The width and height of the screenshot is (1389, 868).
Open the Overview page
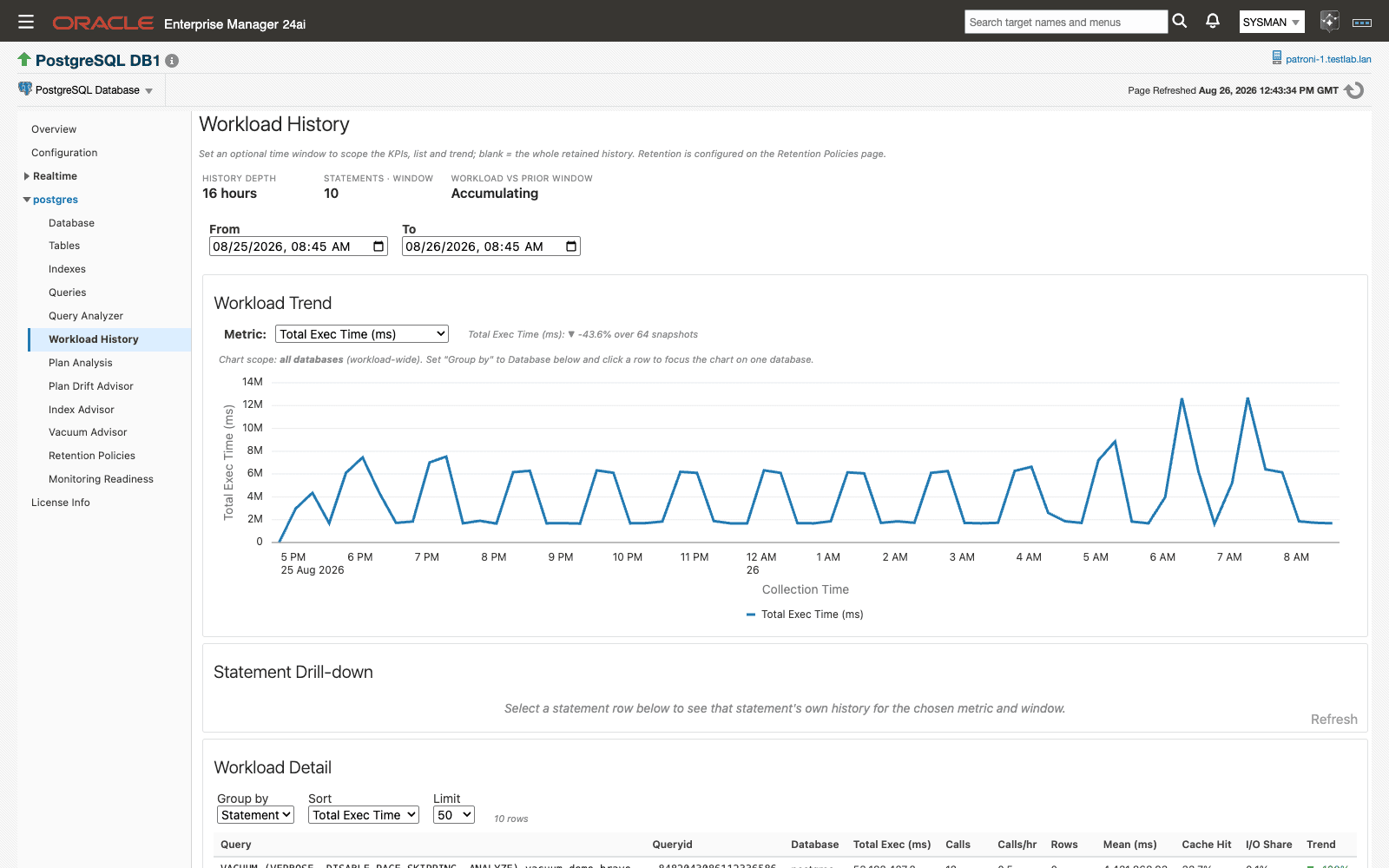(54, 129)
